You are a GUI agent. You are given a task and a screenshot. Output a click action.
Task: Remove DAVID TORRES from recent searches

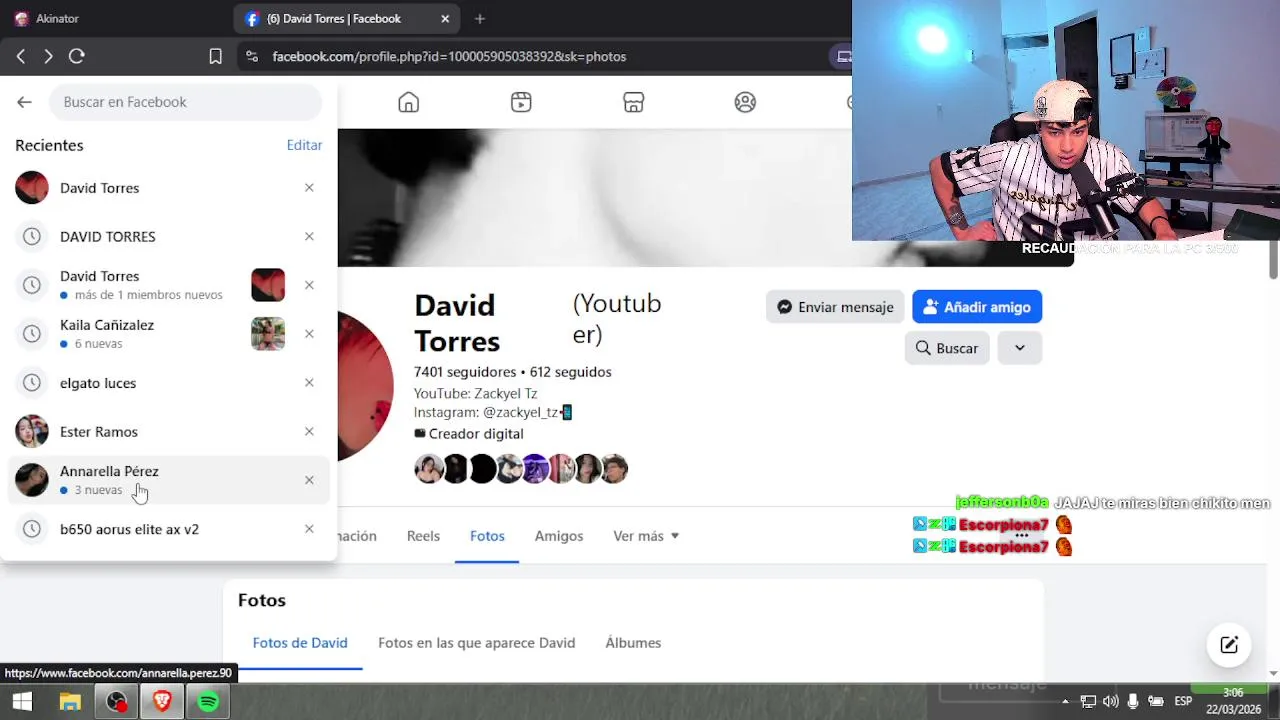(x=309, y=237)
